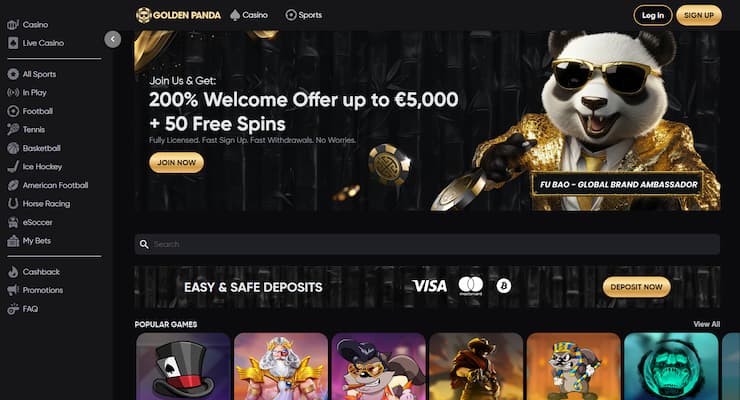Viewport: 740px width, 400px height.
Task: Switch to the Casino top tab
Action: coord(249,15)
